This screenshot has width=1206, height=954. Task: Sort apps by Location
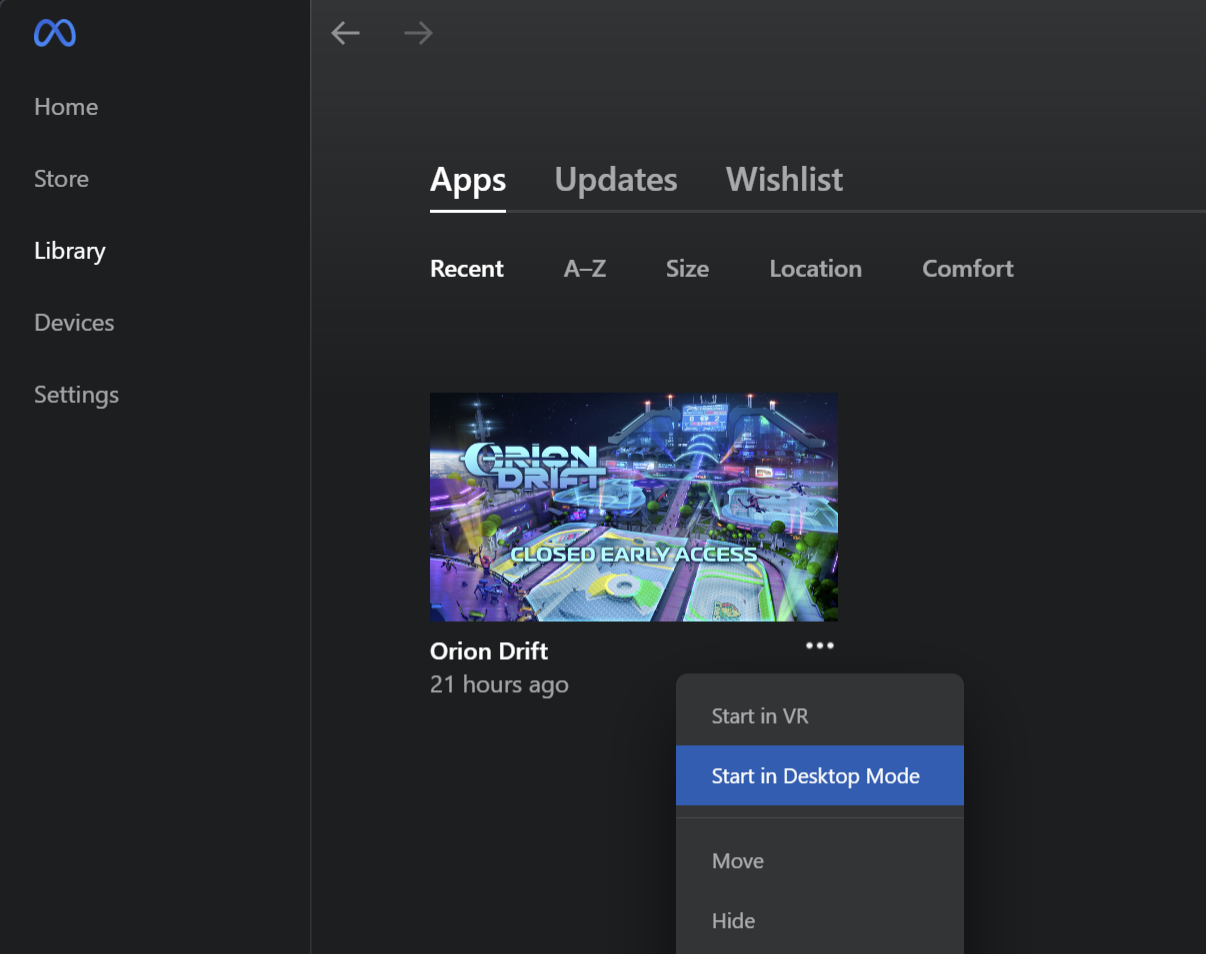point(815,268)
